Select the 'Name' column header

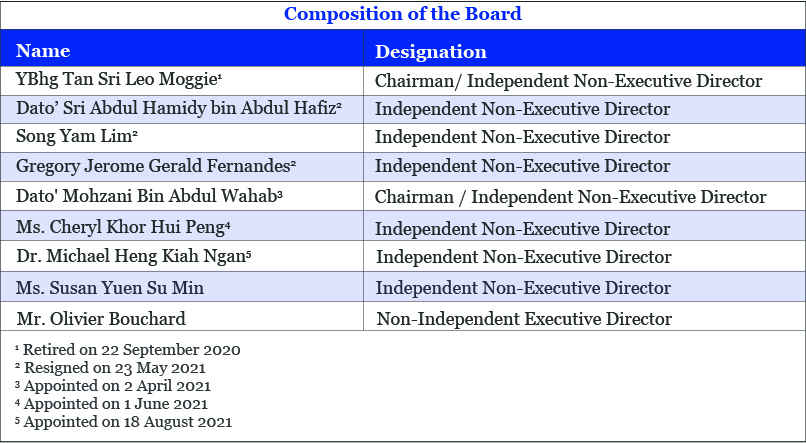(43, 51)
